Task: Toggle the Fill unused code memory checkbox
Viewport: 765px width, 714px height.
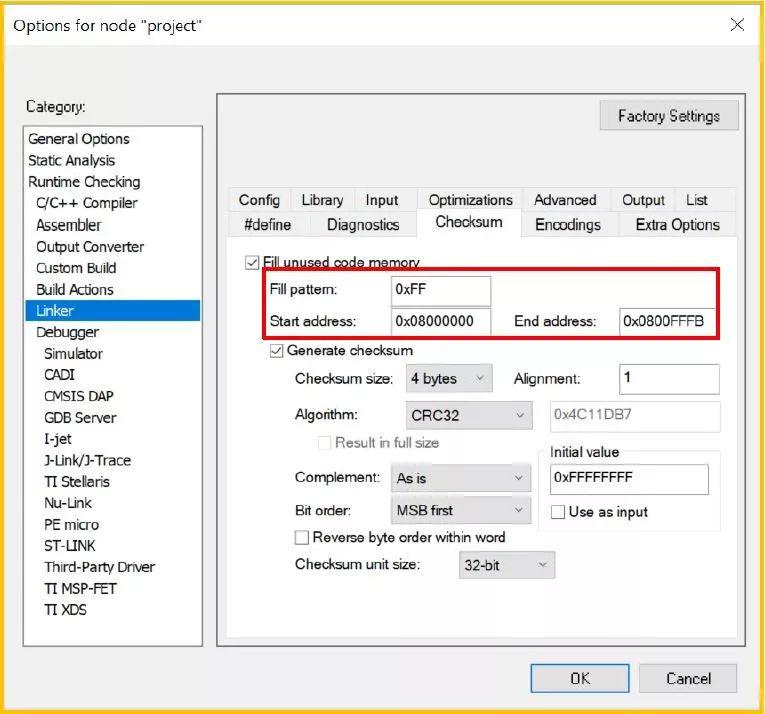Action: 252,263
